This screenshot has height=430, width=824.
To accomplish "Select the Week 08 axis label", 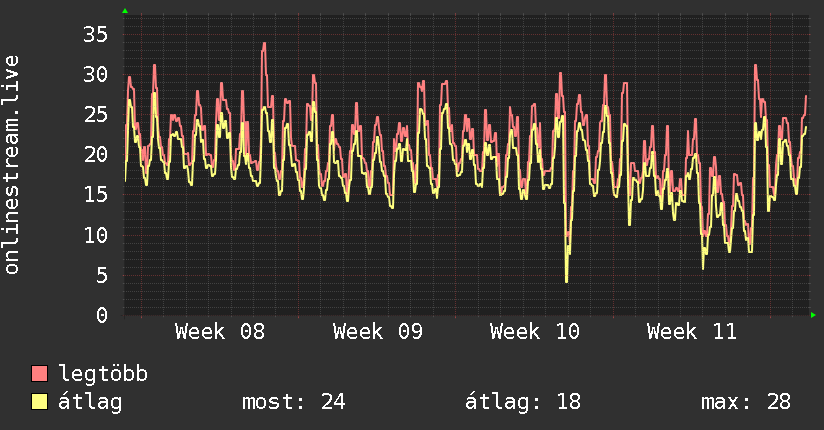I will pyautogui.click(x=220, y=332).
